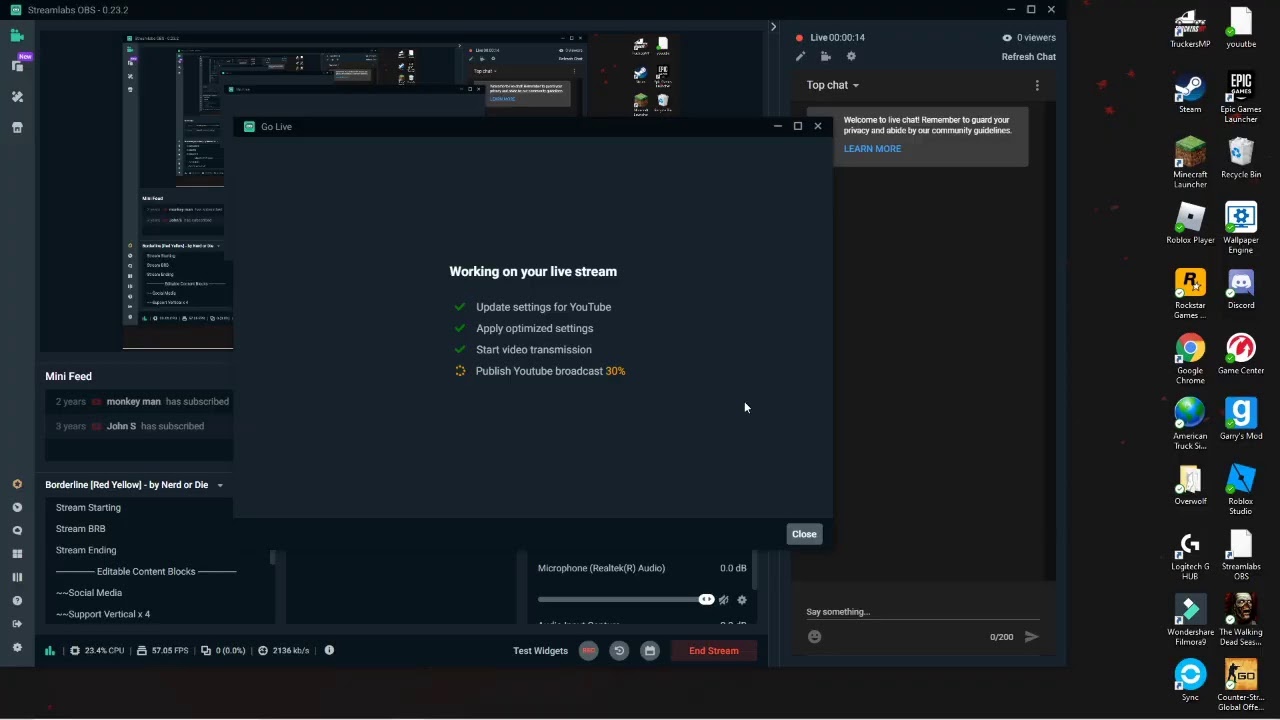1280x720 pixels.
Task: Follow the LEARN MORE link in chat
Action: point(872,149)
